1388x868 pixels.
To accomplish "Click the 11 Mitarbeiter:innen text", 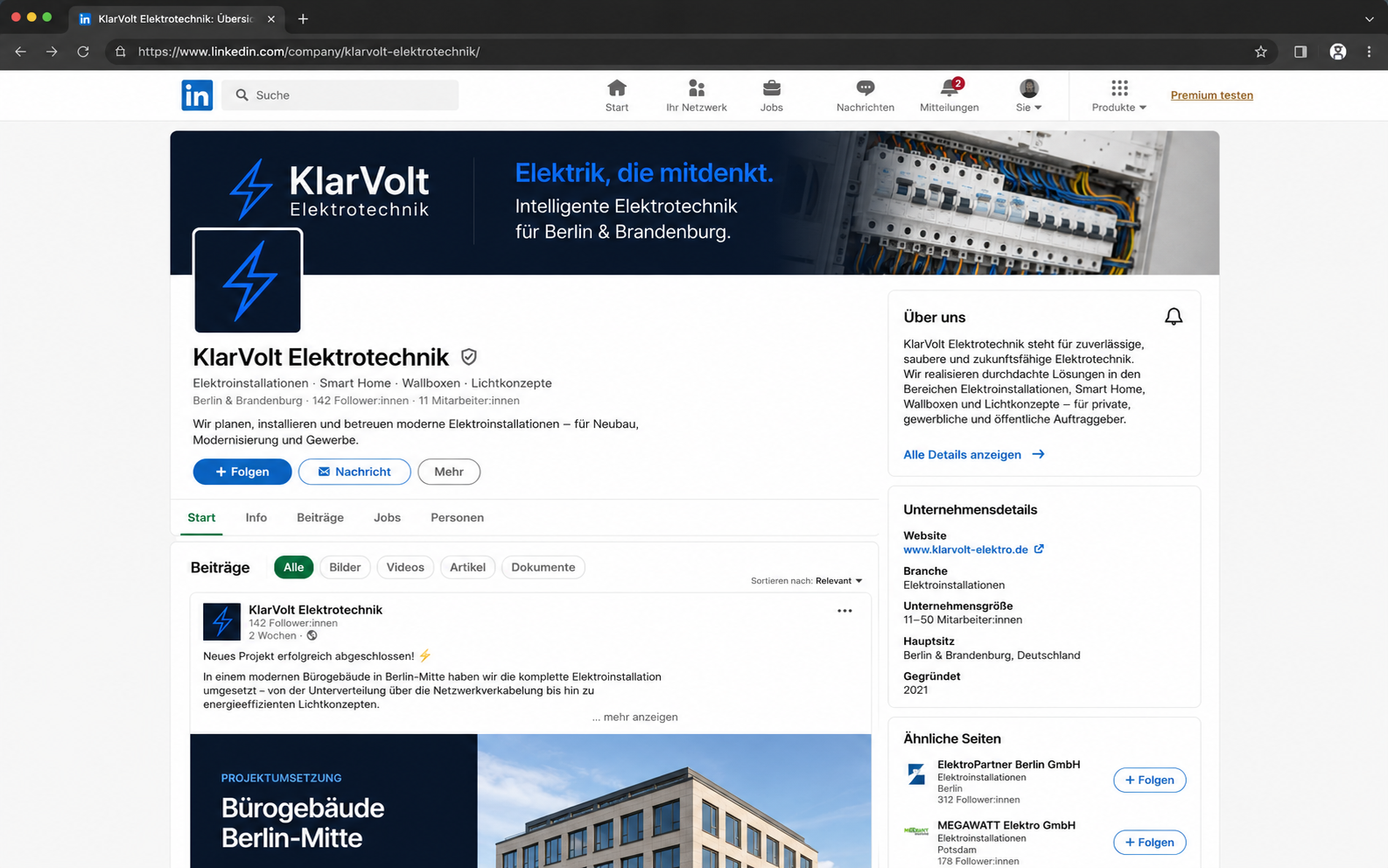I will click(469, 401).
